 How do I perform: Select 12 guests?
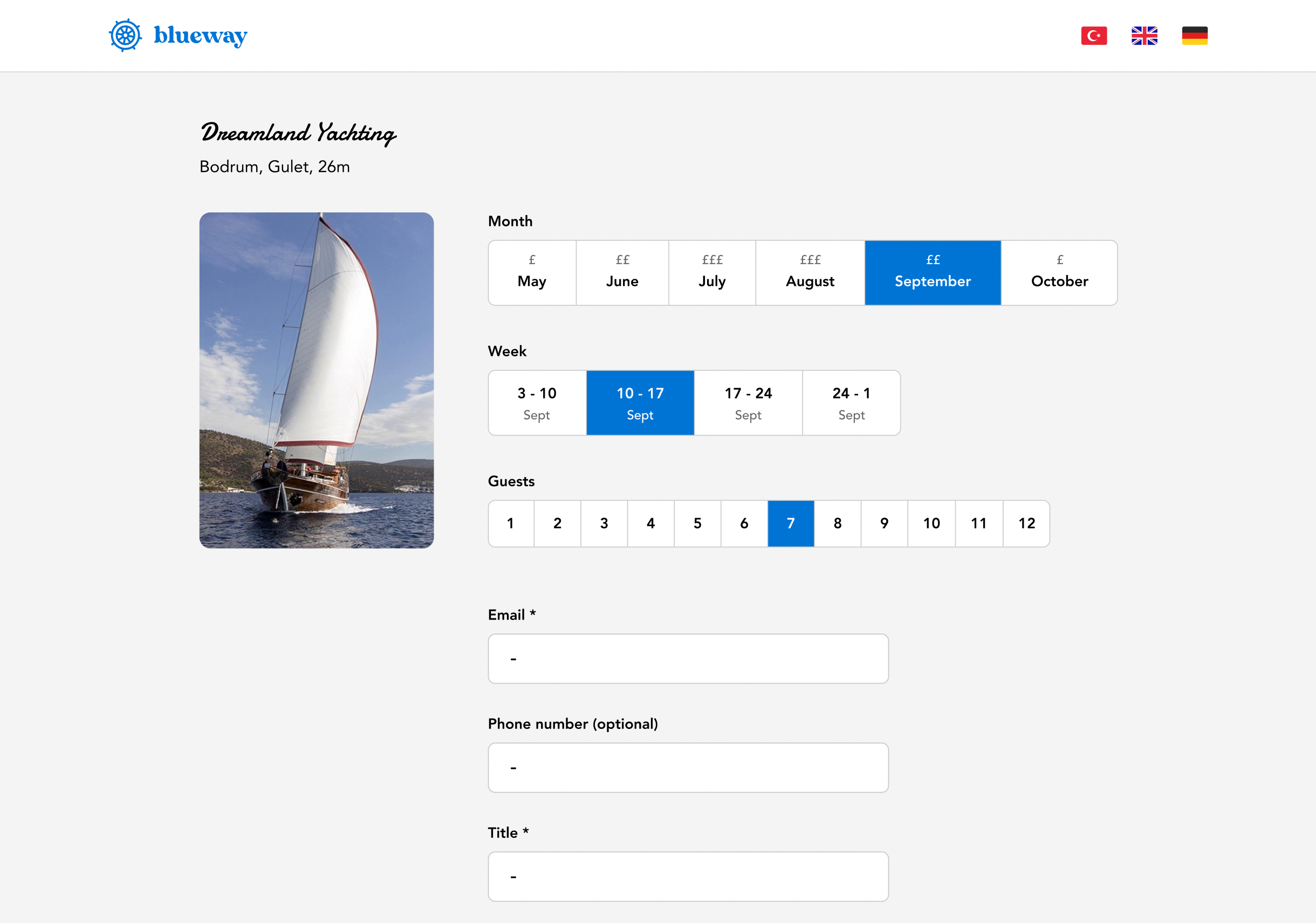pyautogui.click(x=1026, y=523)
